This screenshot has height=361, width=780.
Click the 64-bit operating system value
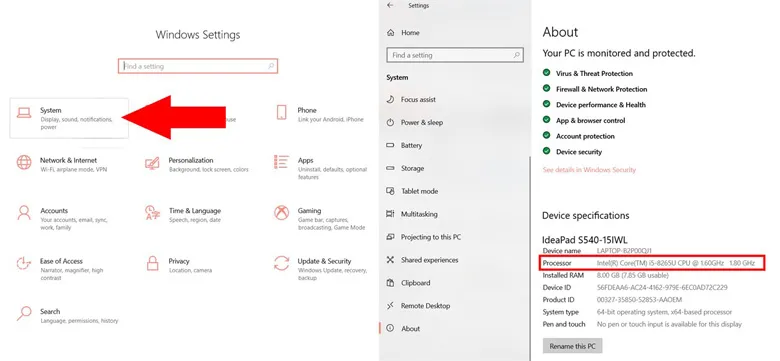click(x=664, y=312)
